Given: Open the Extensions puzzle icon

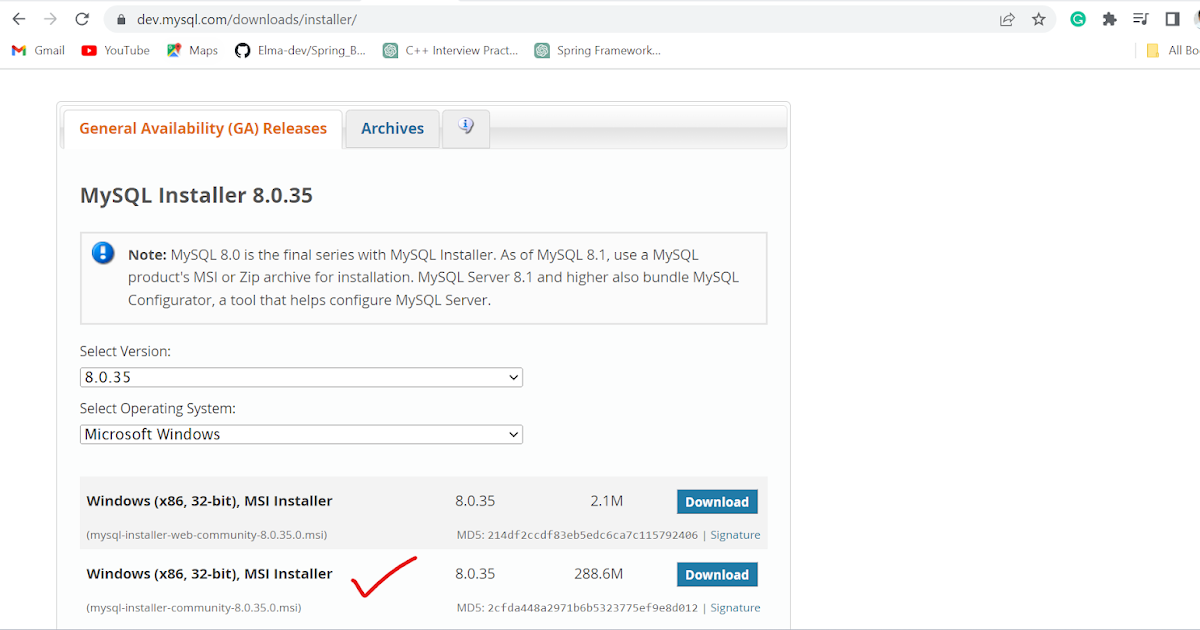Looking at the screenshot, I should 1109,19.
